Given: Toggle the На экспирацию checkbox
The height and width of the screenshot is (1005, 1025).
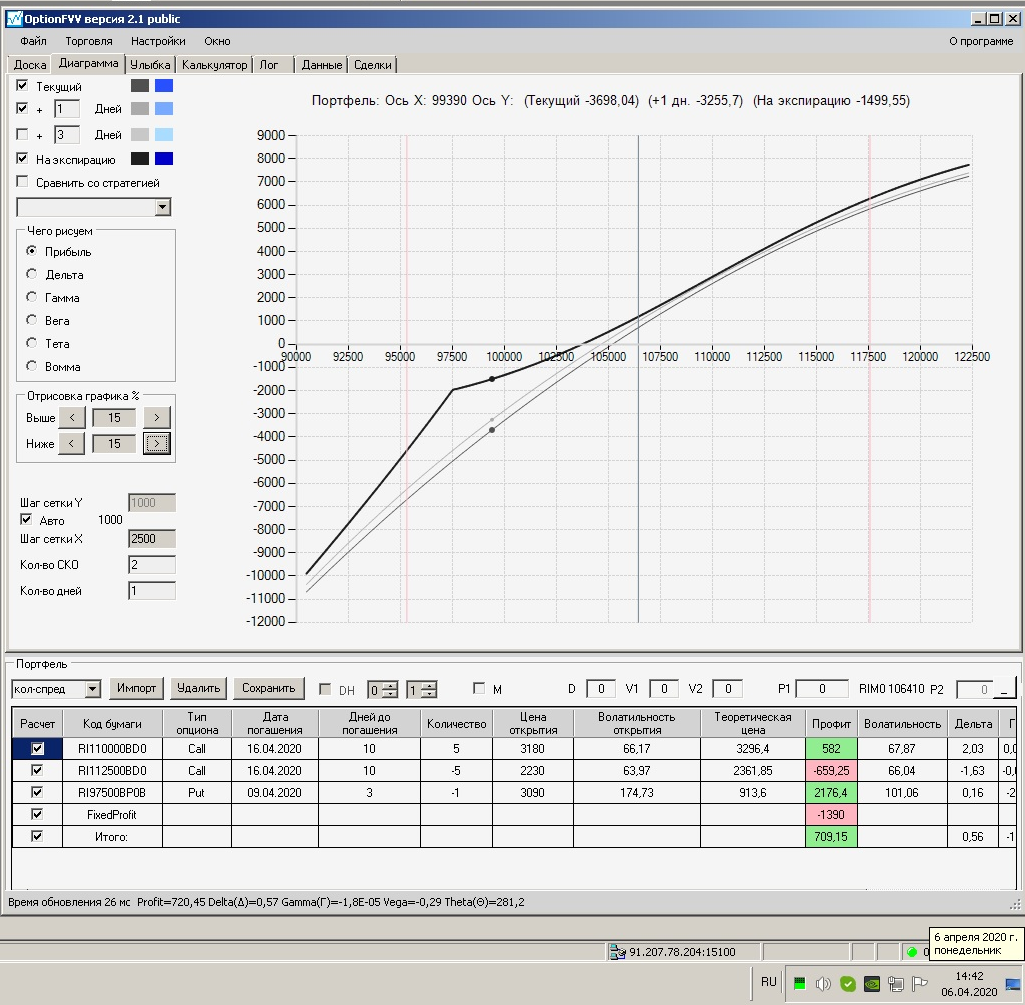Looking at the screenshot, I should click(22, 158).
